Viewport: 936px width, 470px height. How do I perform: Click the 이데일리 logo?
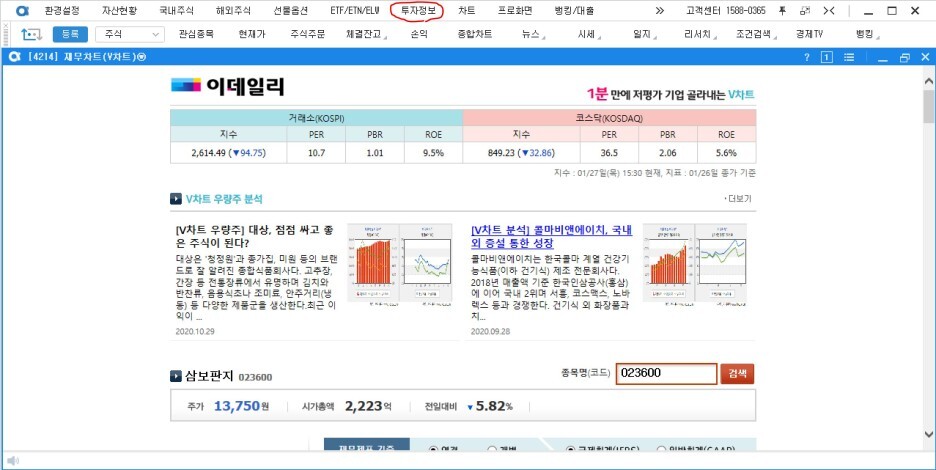pyautogui.click(x=227, y=87)
